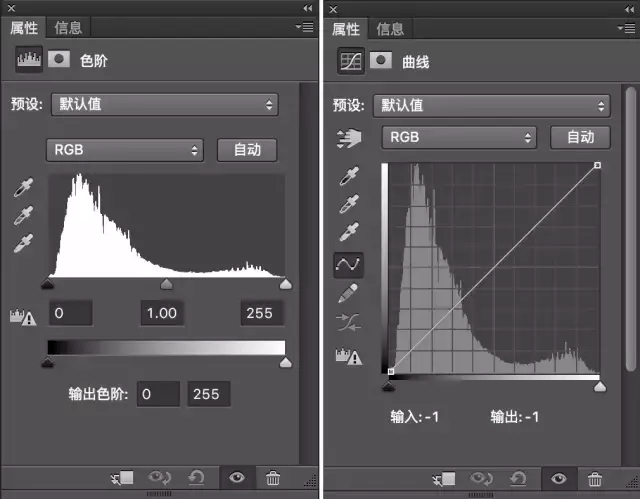Switch to 信息 tab in left panel
This screenshot has height=499, width=640.
pyautogui.click(x=68, y=28)
